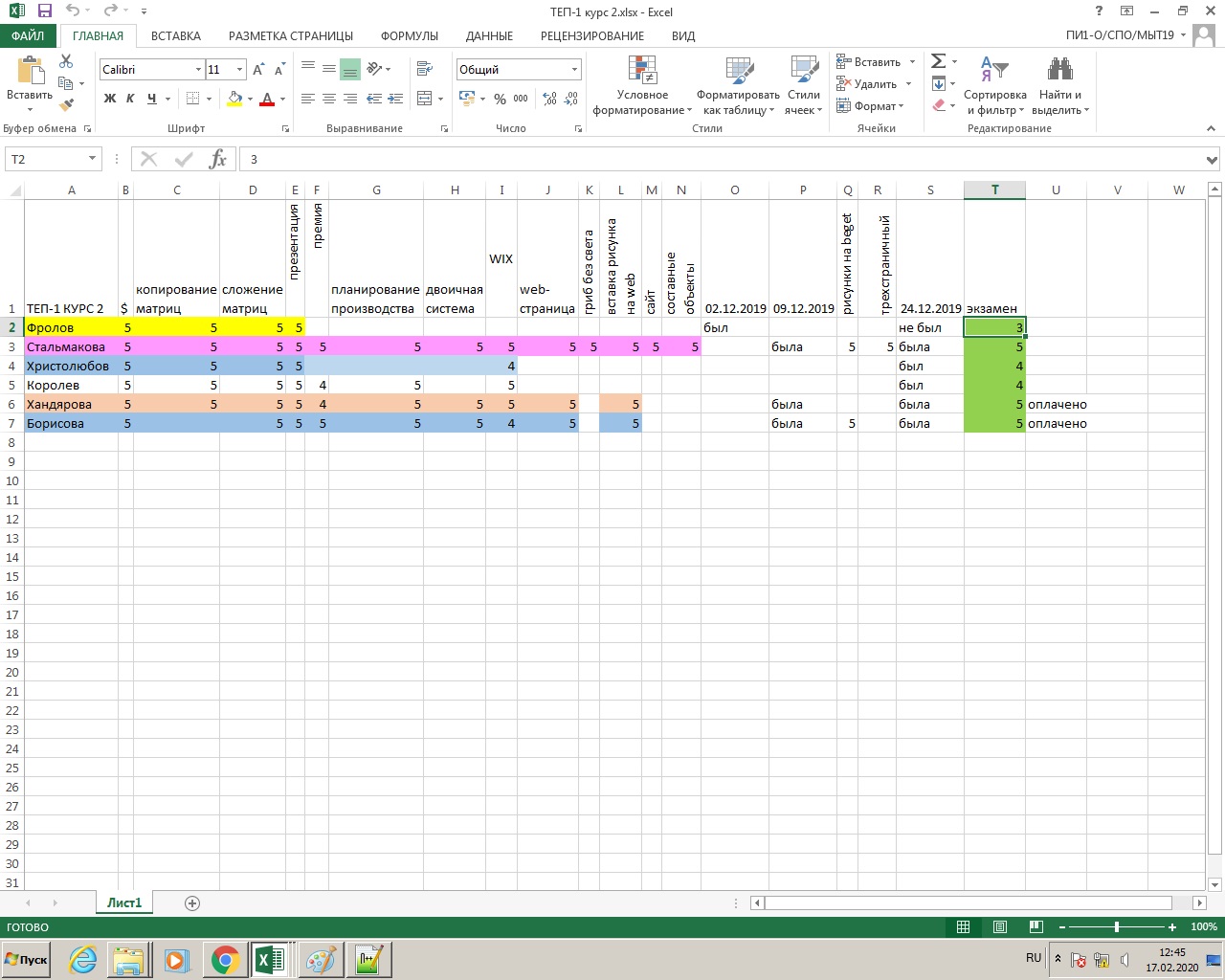Click Increase Font Size icon
Image resolution: width=1225 pixels, height=980 pixels.
point(258,70)
